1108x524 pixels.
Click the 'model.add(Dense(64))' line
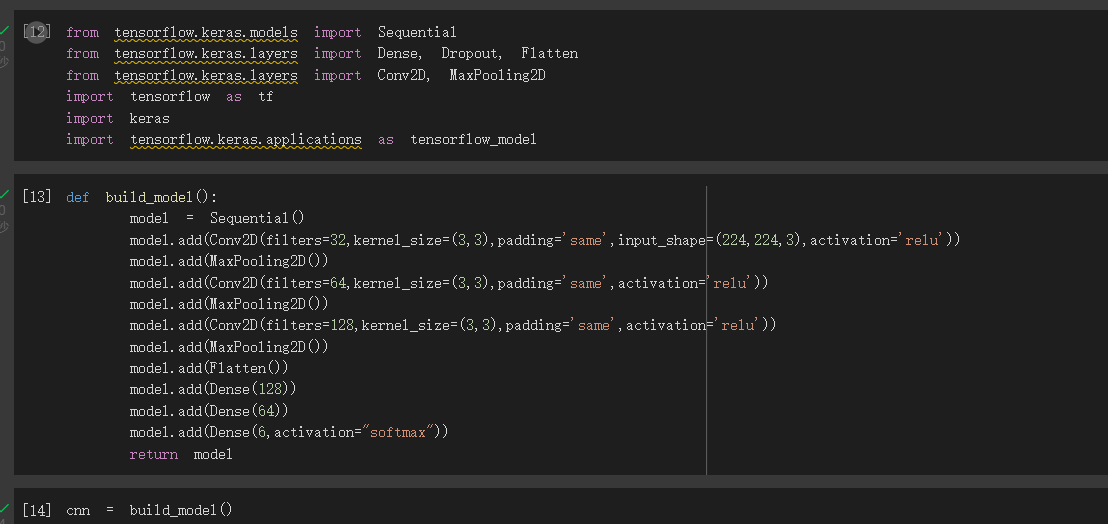click(209, 411)
